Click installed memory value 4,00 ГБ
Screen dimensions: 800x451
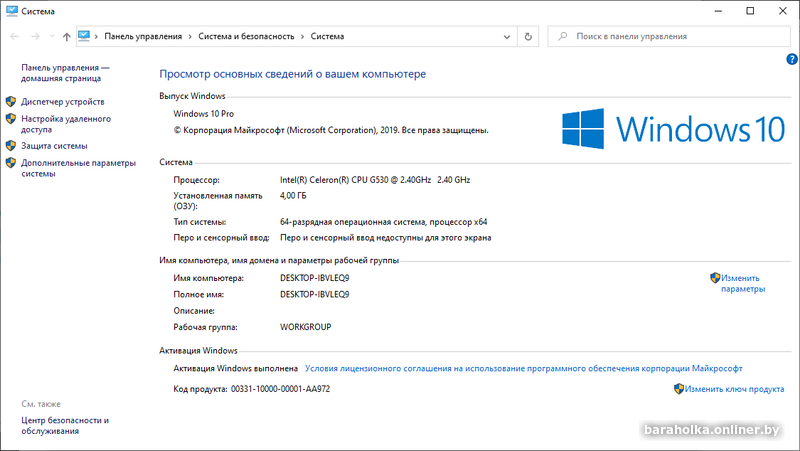(x=293, y=195)
